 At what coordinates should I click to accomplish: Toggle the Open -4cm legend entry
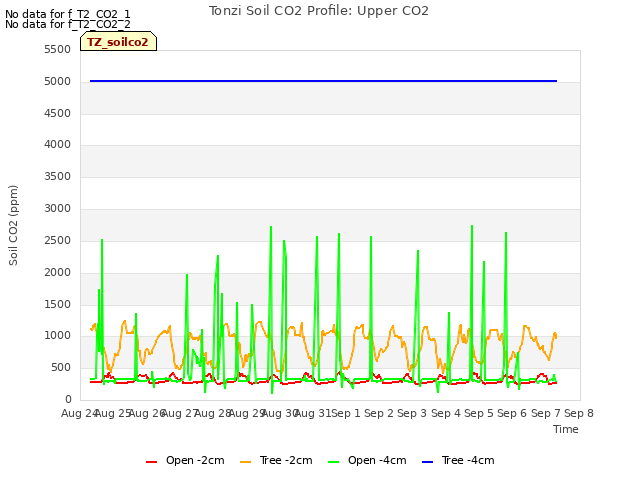click(x=367, y=460)
